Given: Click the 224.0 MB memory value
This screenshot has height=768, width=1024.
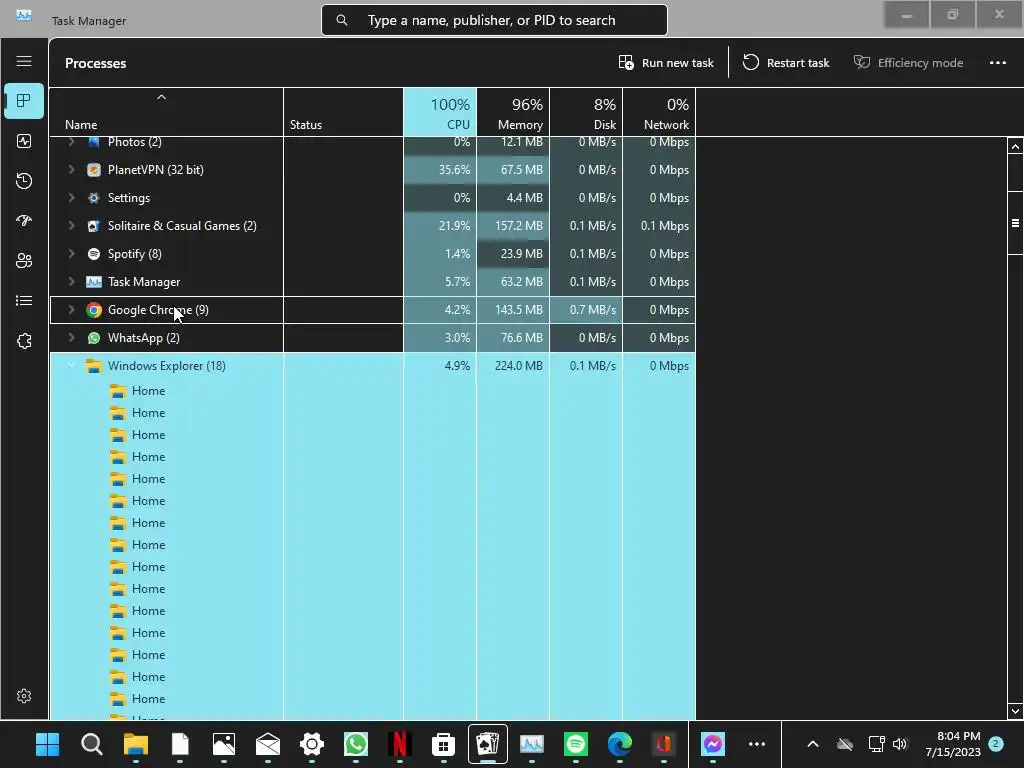Looking at the screenshot, I should click(x=519, y=366).
